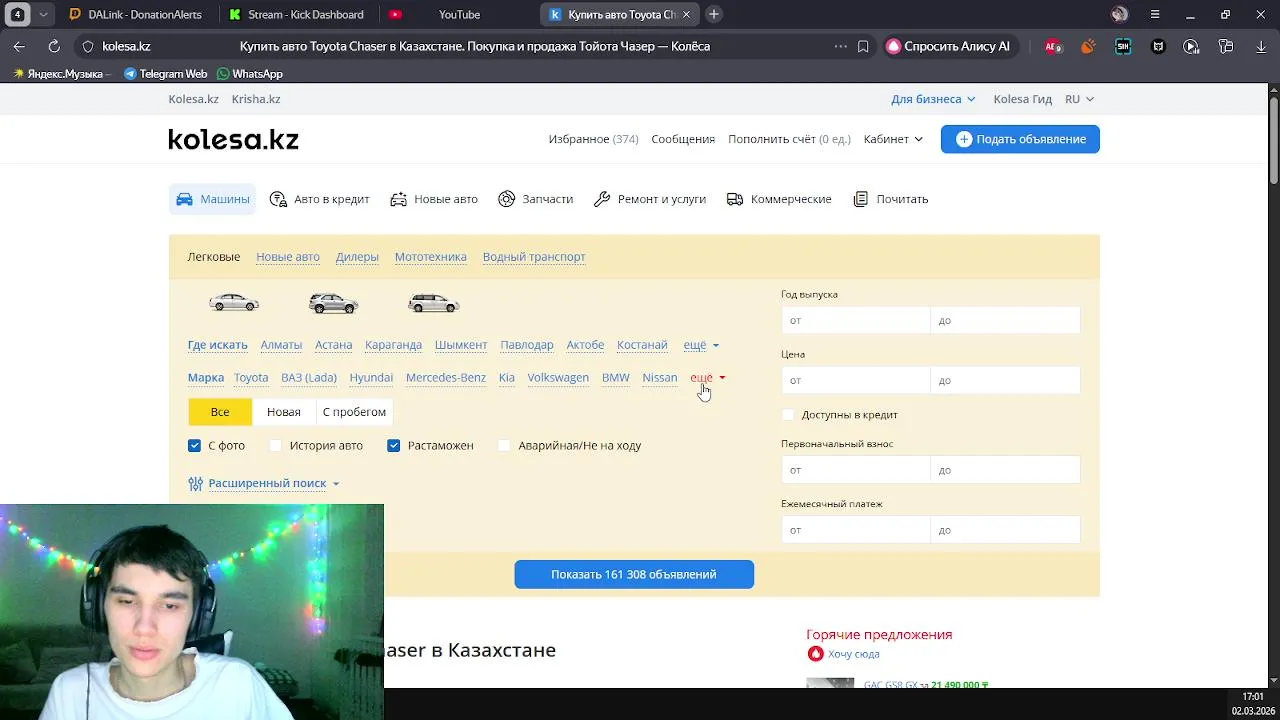Select the SUV body type icon
Image resolution: width=1280 pixels, height=720 pixels.
(x=334, y=302)
